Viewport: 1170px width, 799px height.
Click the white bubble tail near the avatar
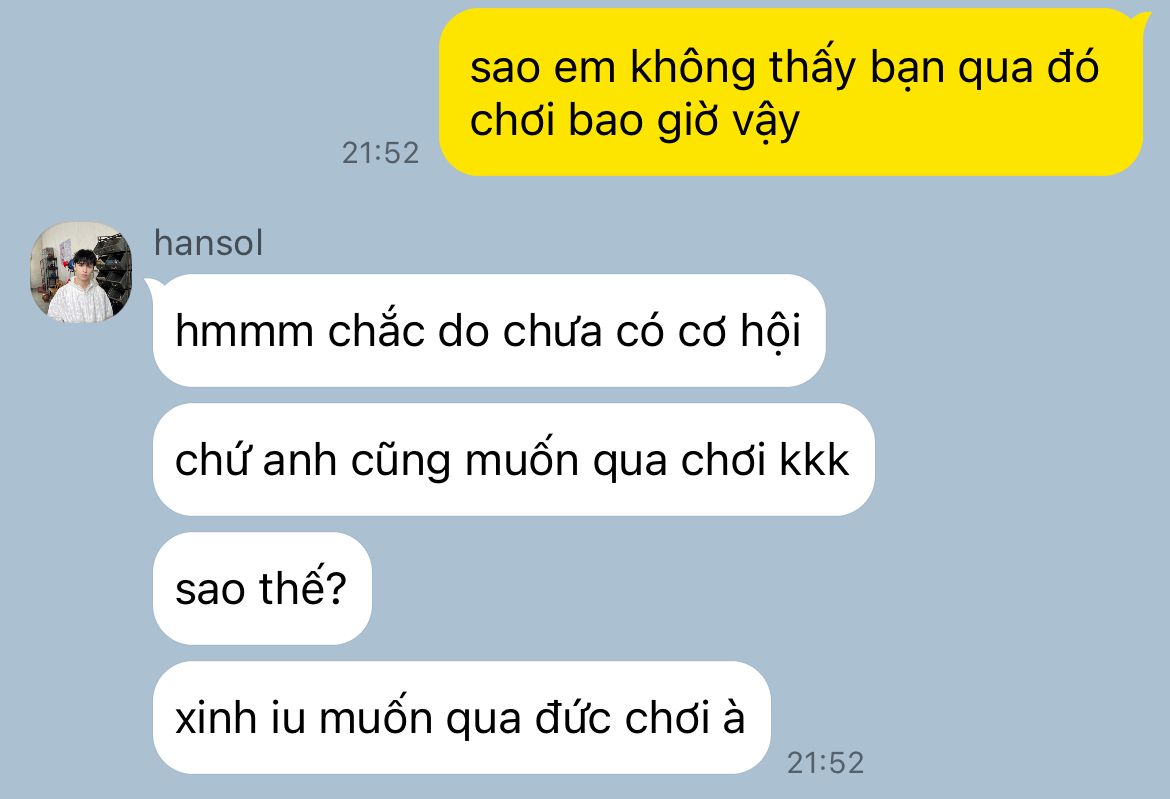click(153, 286)
